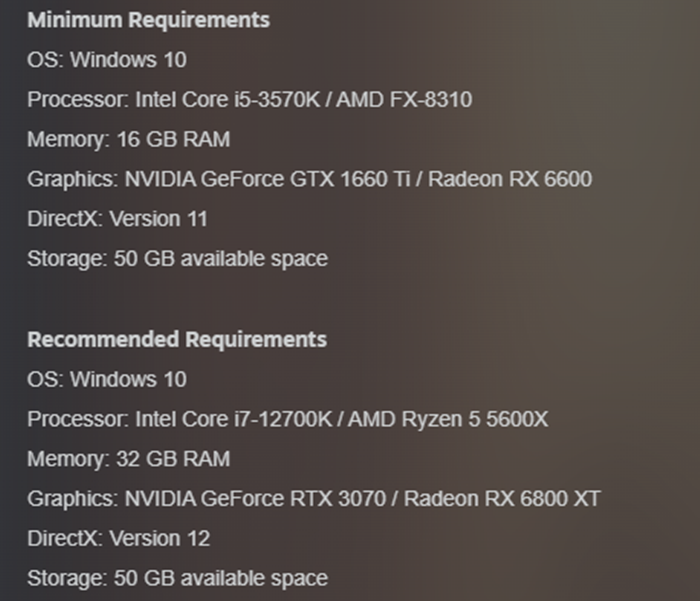Select the Intel Core i7-12700K processor line
This screenshot has height=601, width=700.
[x=288, y=419]
